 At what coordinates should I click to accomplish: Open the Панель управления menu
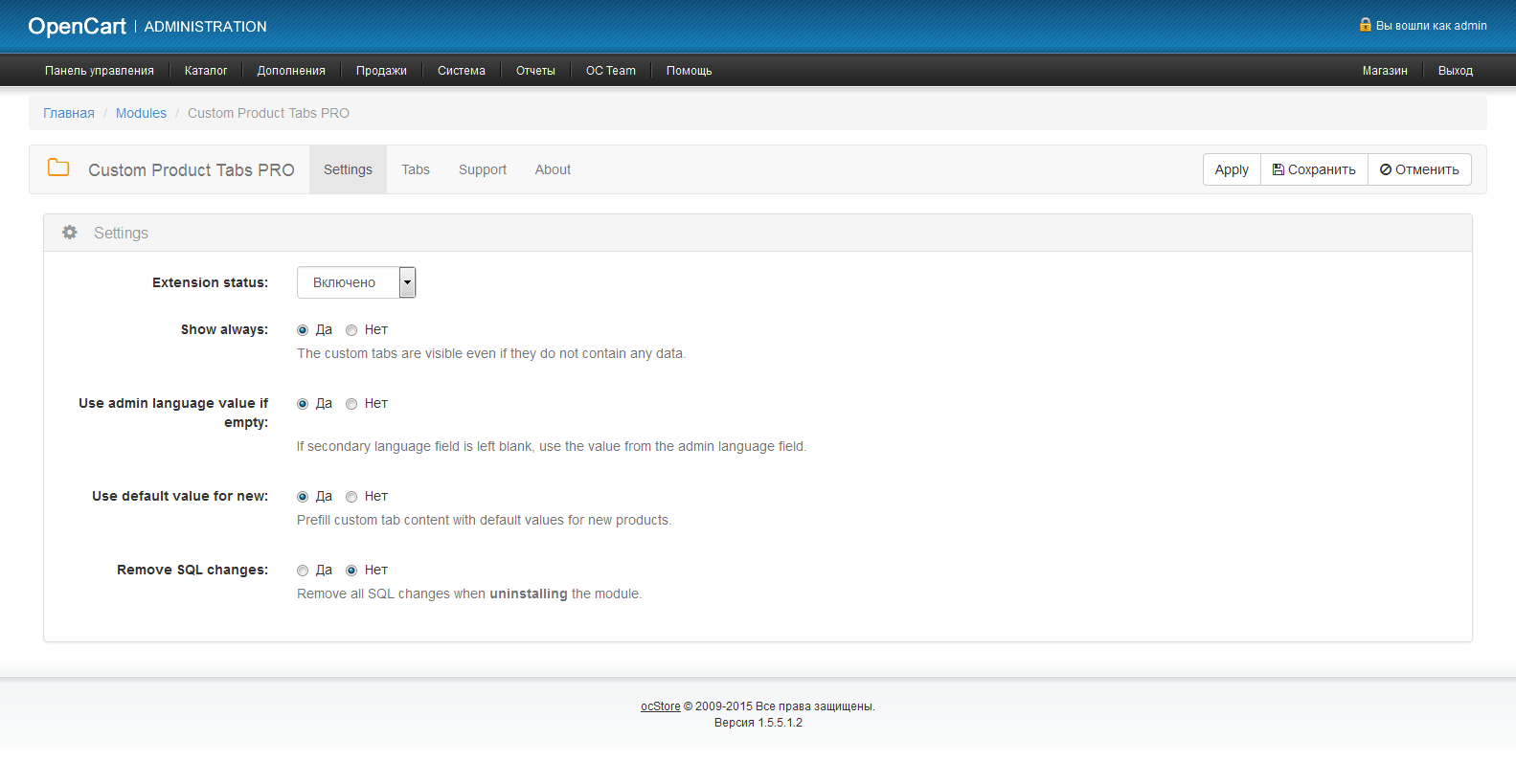(100, 71)
